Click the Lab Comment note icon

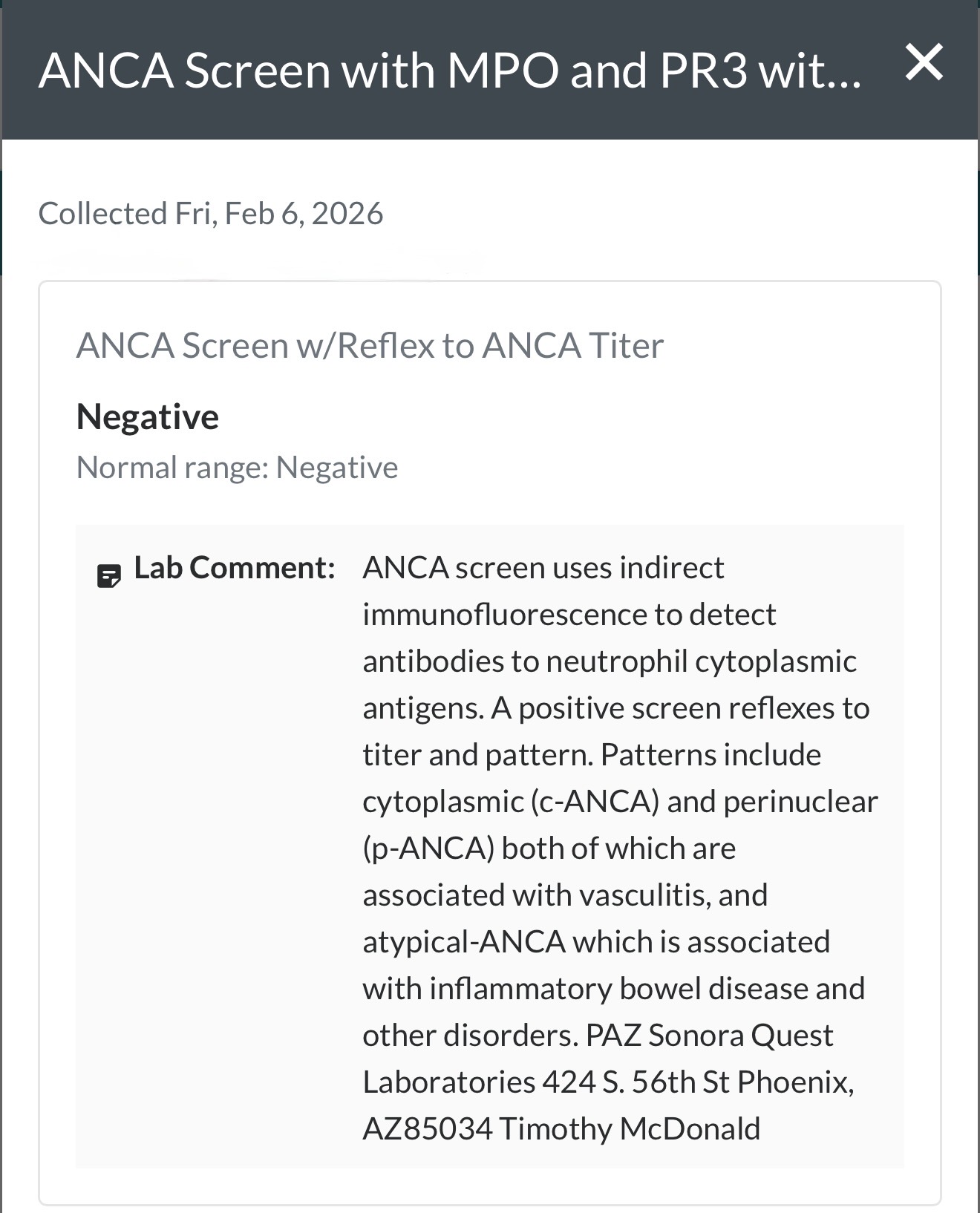(109, 576)
